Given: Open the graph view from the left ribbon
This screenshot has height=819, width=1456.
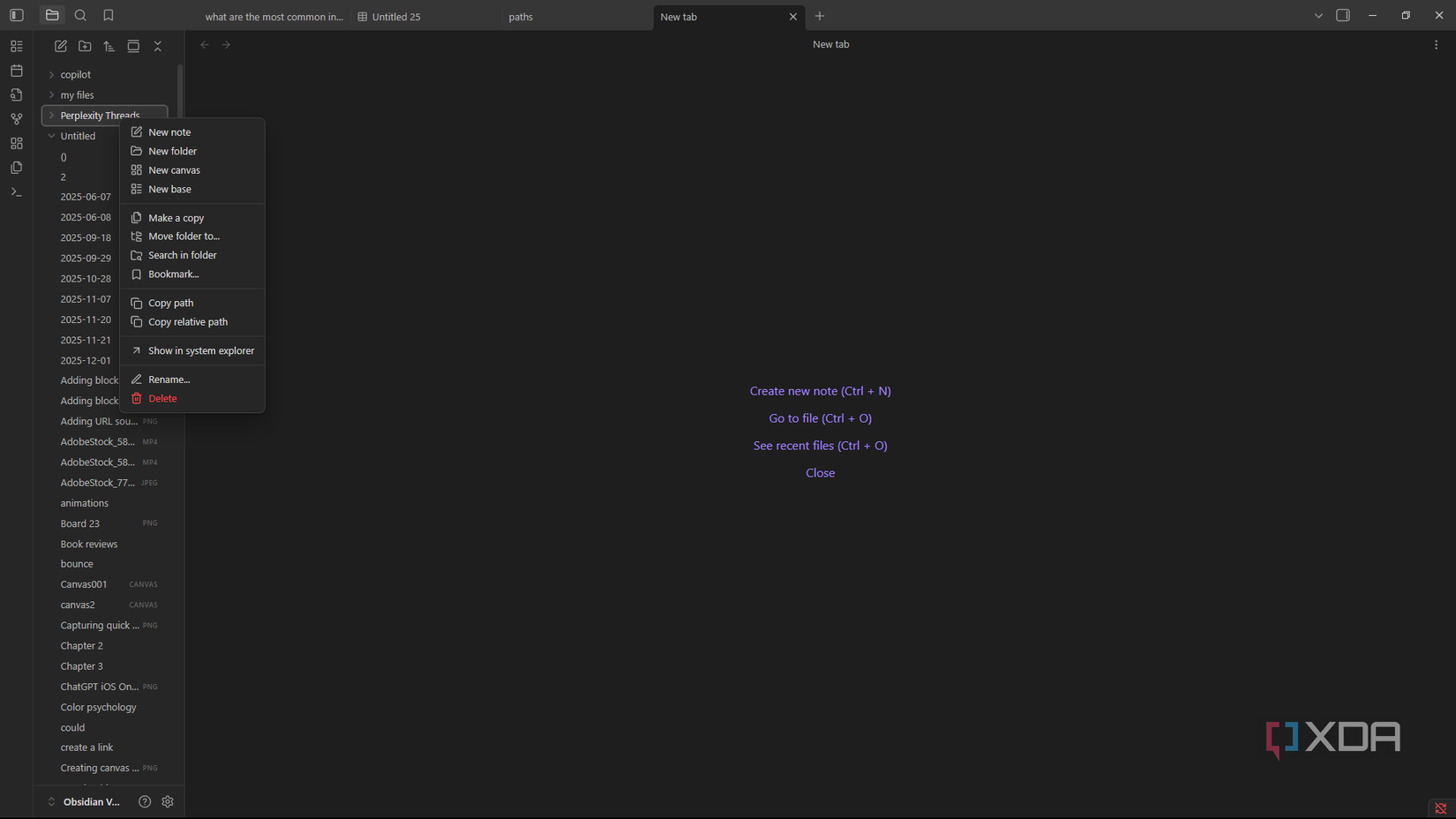Looking at the screenshot, I should [x=16, y=118].
